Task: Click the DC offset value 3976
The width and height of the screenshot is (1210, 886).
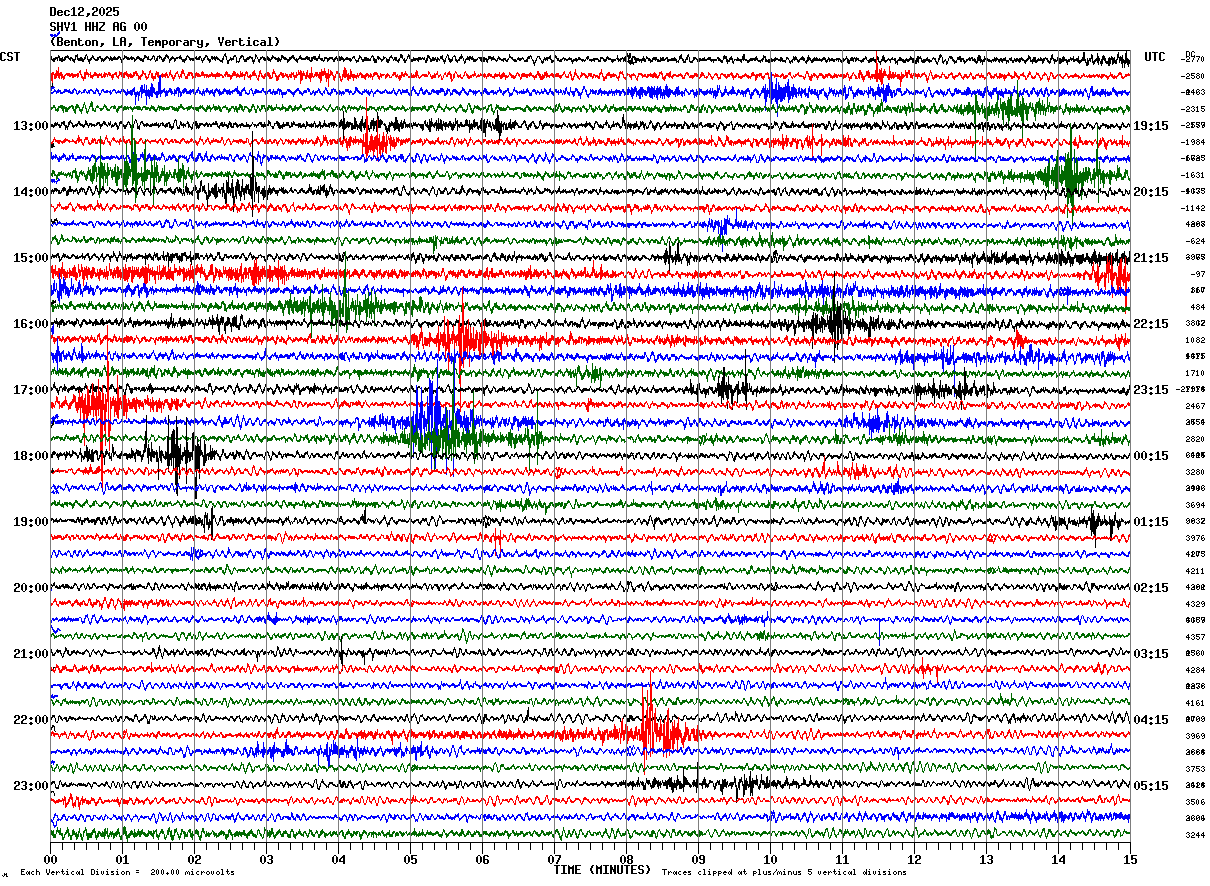Action: point(1195,538)
